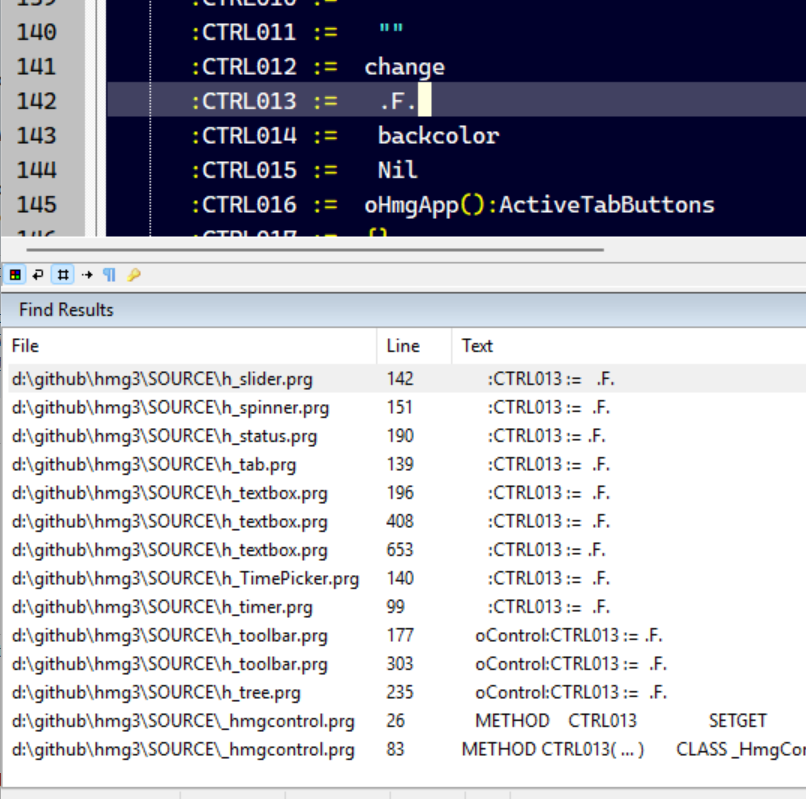Click the Nil value on line 144

pos(397,170)
